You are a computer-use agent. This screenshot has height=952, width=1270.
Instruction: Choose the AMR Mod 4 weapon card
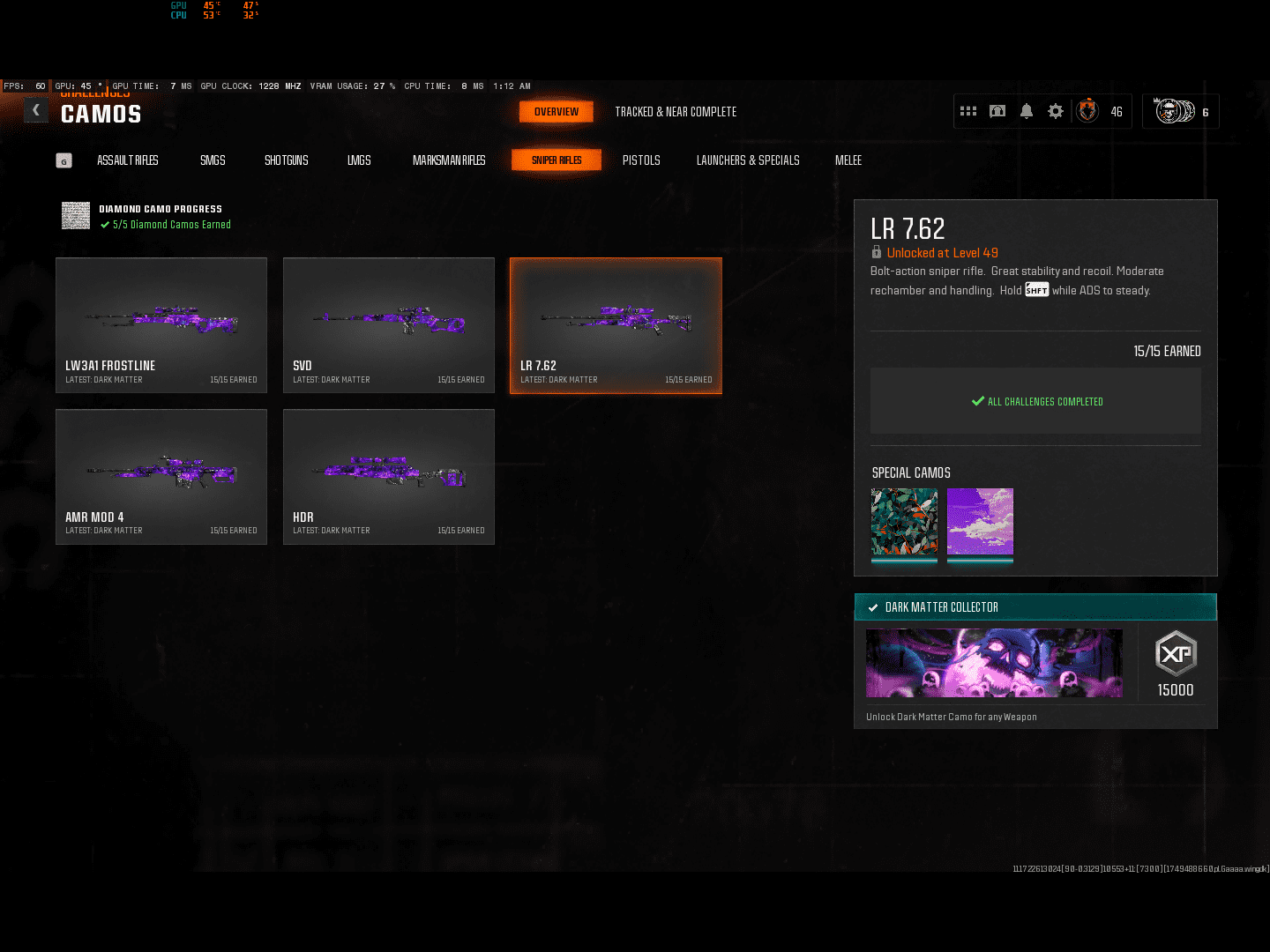point(161,477)
